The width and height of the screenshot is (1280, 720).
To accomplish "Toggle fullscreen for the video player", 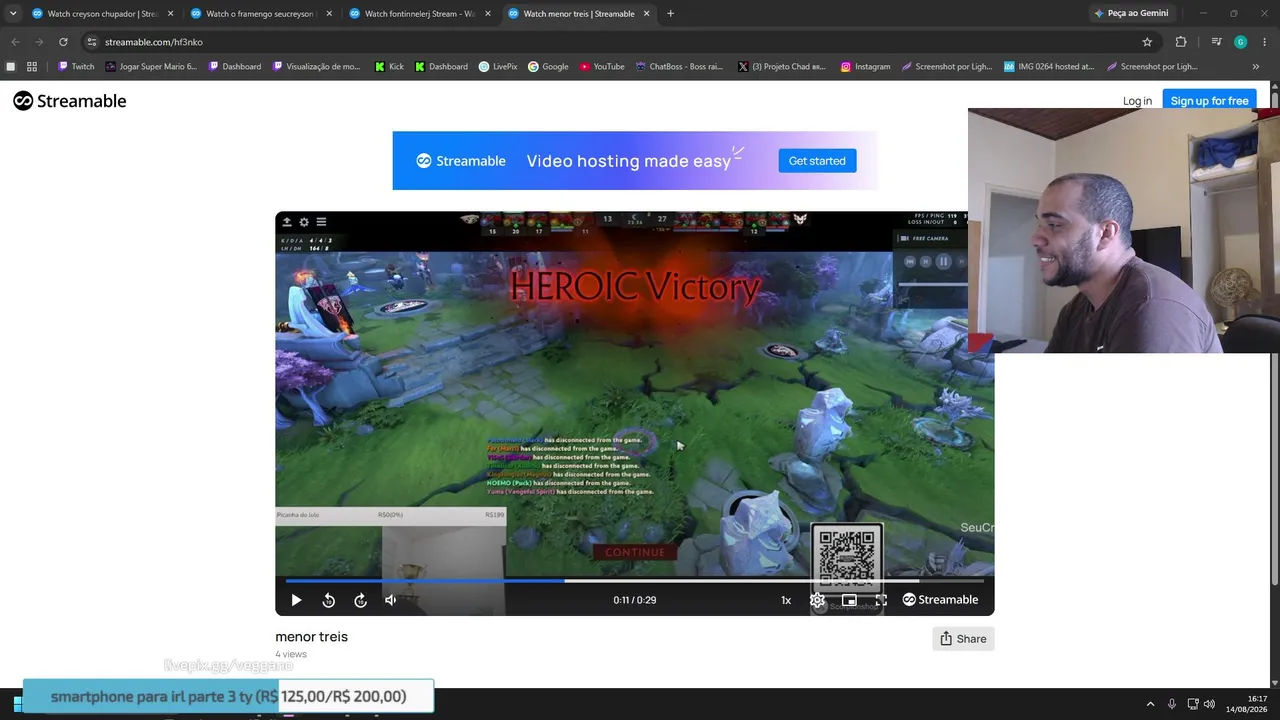I will pyautogui.click(x=881, y=600).
